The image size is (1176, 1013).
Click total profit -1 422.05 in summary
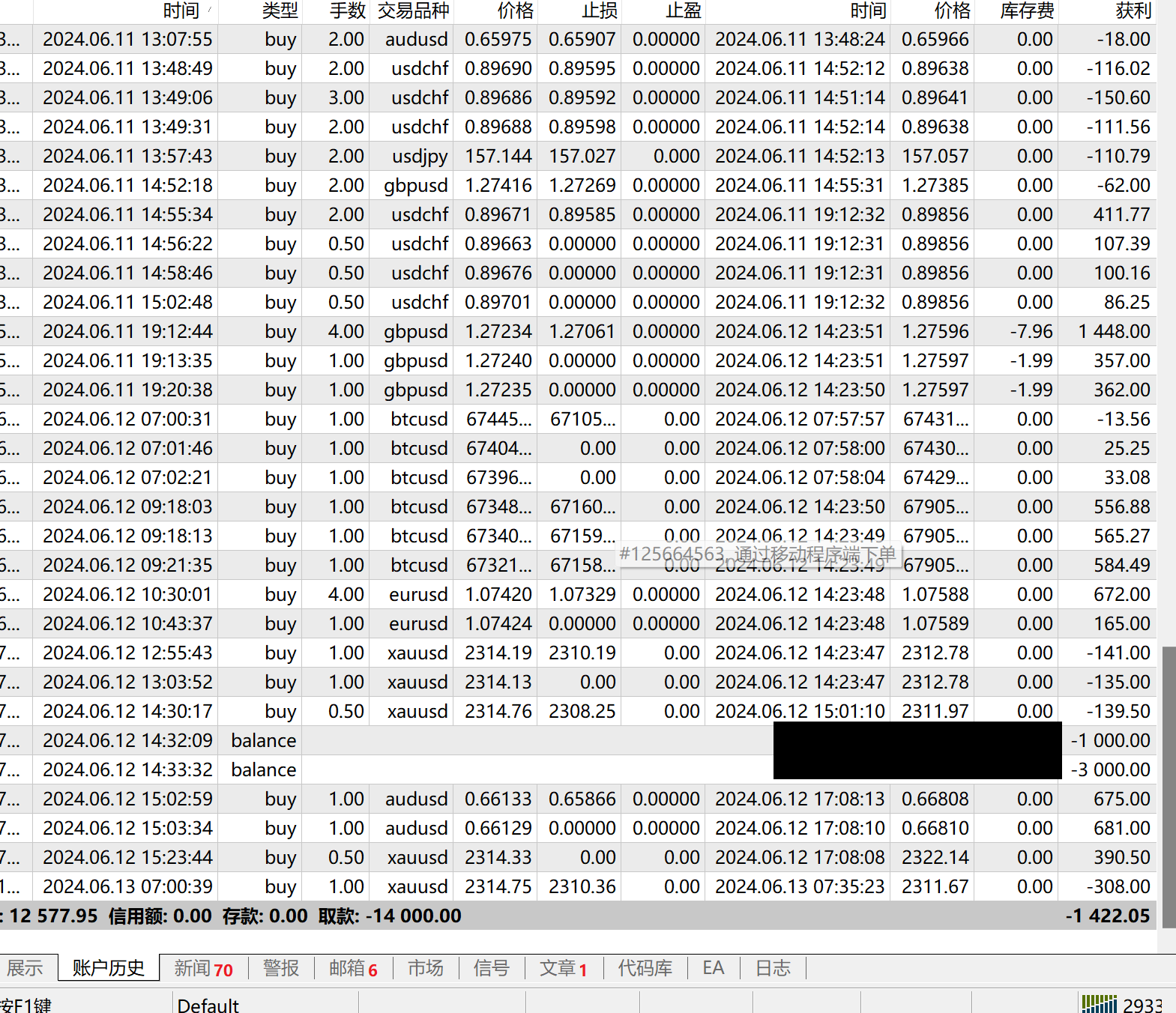pyautogui.click(x=1107, y=916)
